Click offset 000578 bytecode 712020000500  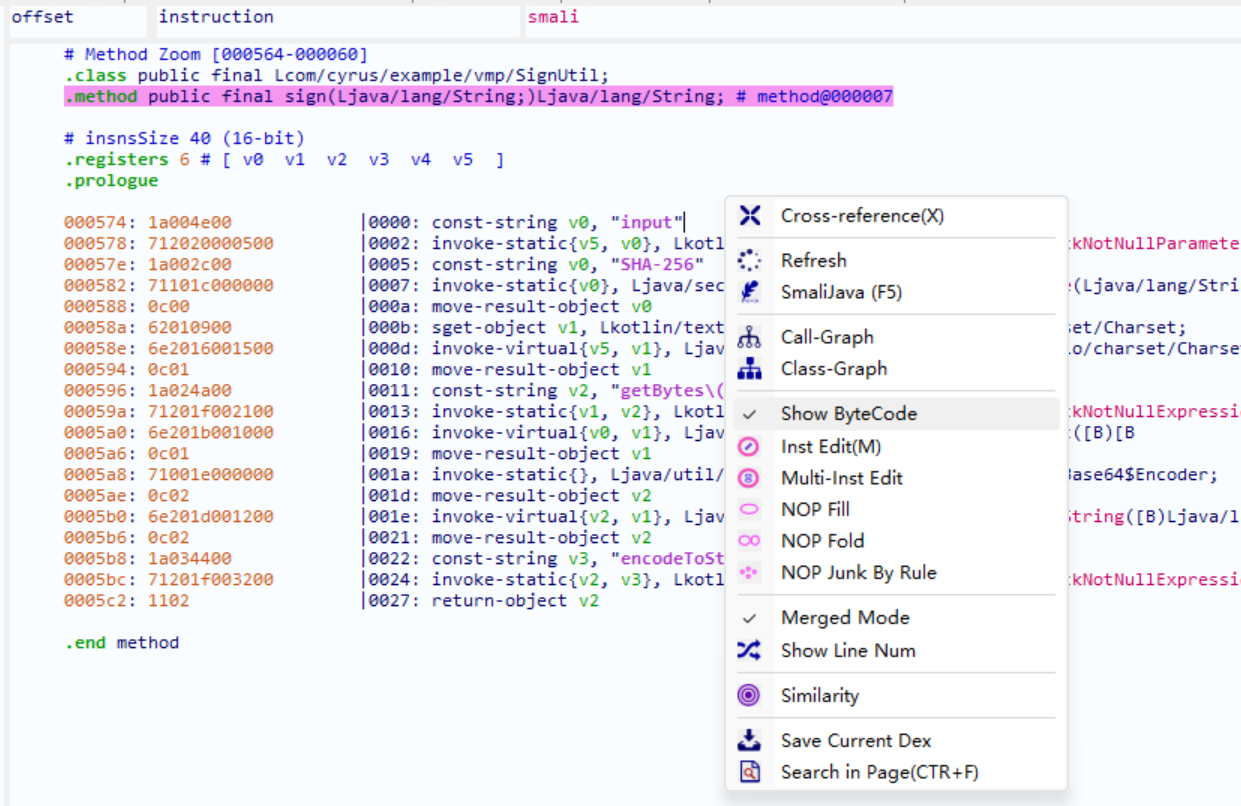pyautogui.click(x=169, y=243)
